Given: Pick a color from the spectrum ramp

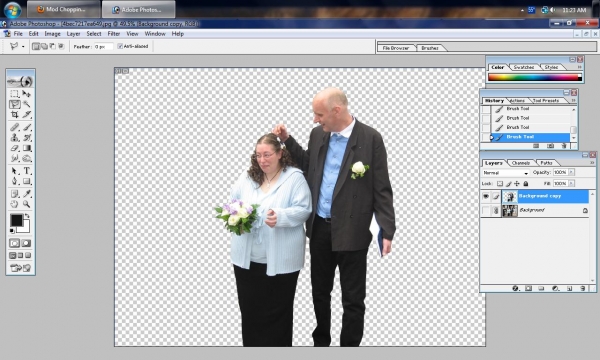Looking at the screenshot, I should coord(535,77).
